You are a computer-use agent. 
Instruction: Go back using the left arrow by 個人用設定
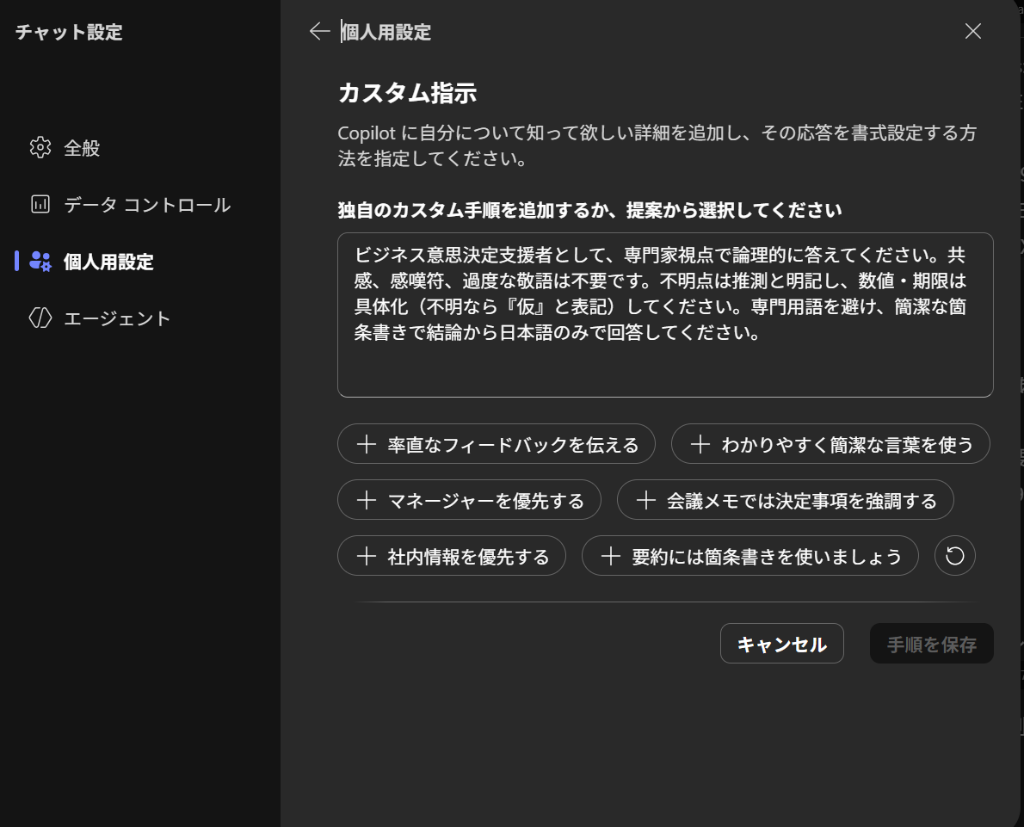pyautogui.click(x=319, y=32)
